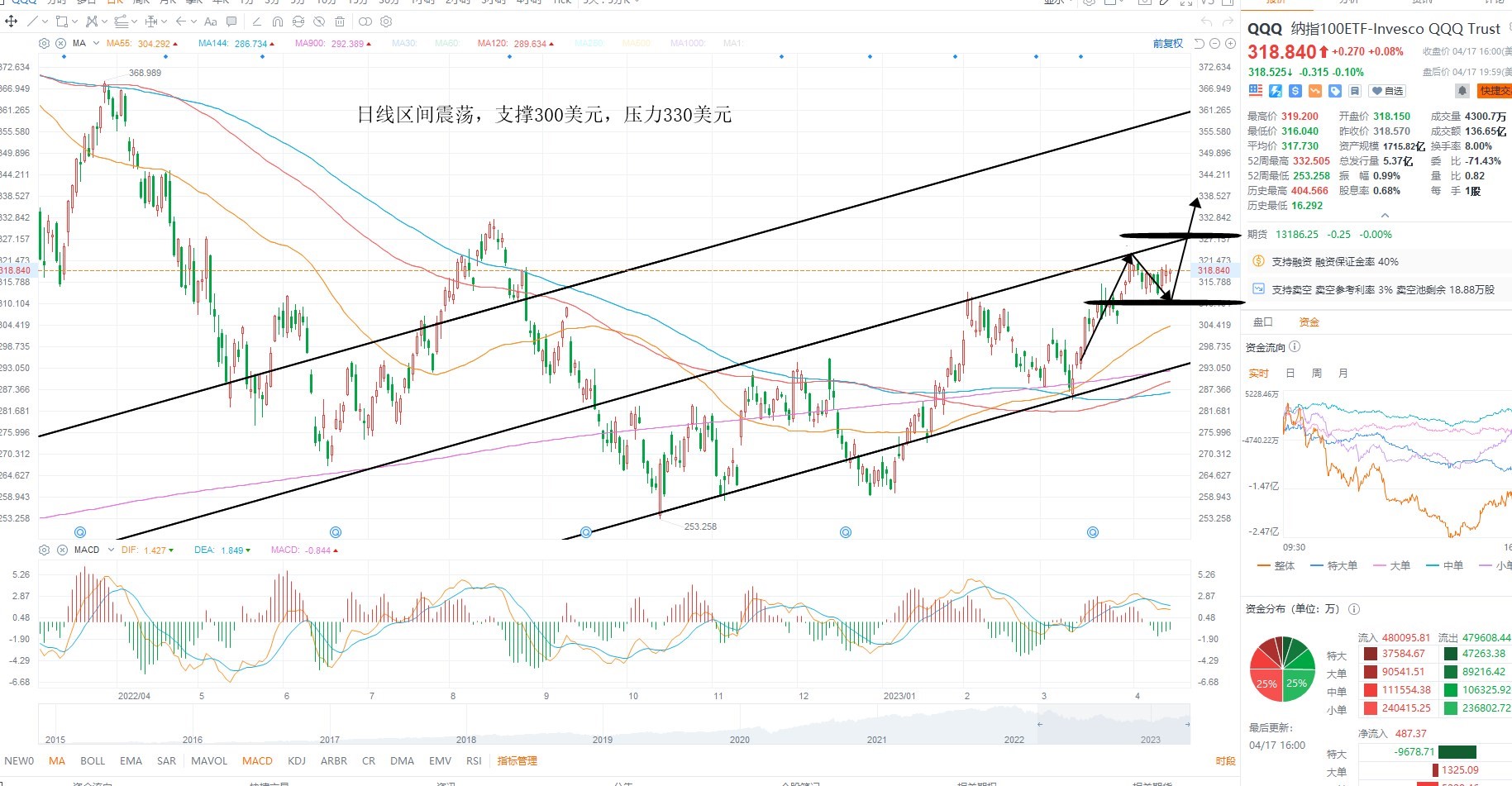Screen dimensions: 1512x786
Task: Click the blue tag label icon
Action: click(1335, 91)
